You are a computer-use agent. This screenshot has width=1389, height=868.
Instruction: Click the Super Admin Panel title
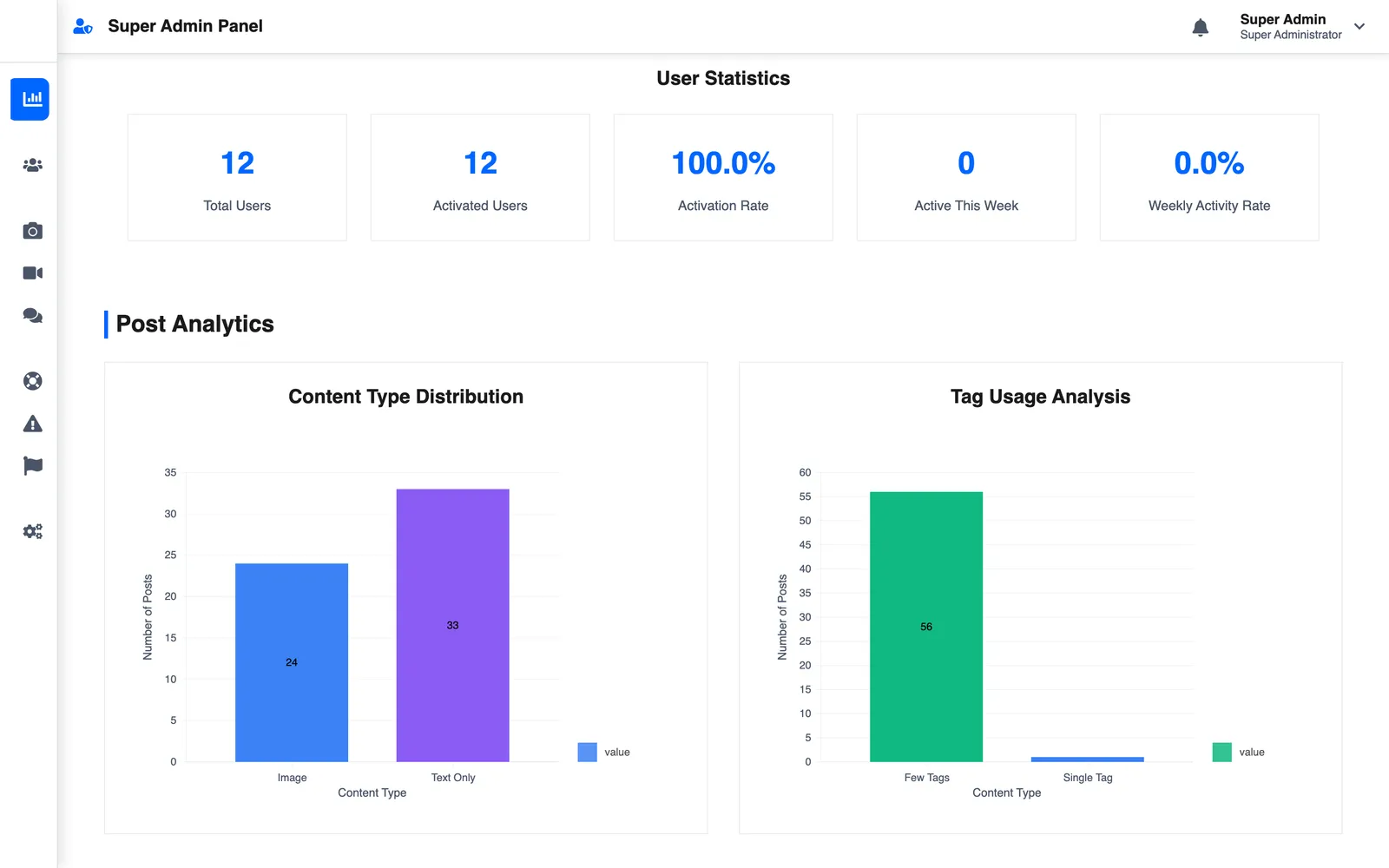tap(185, 26)
